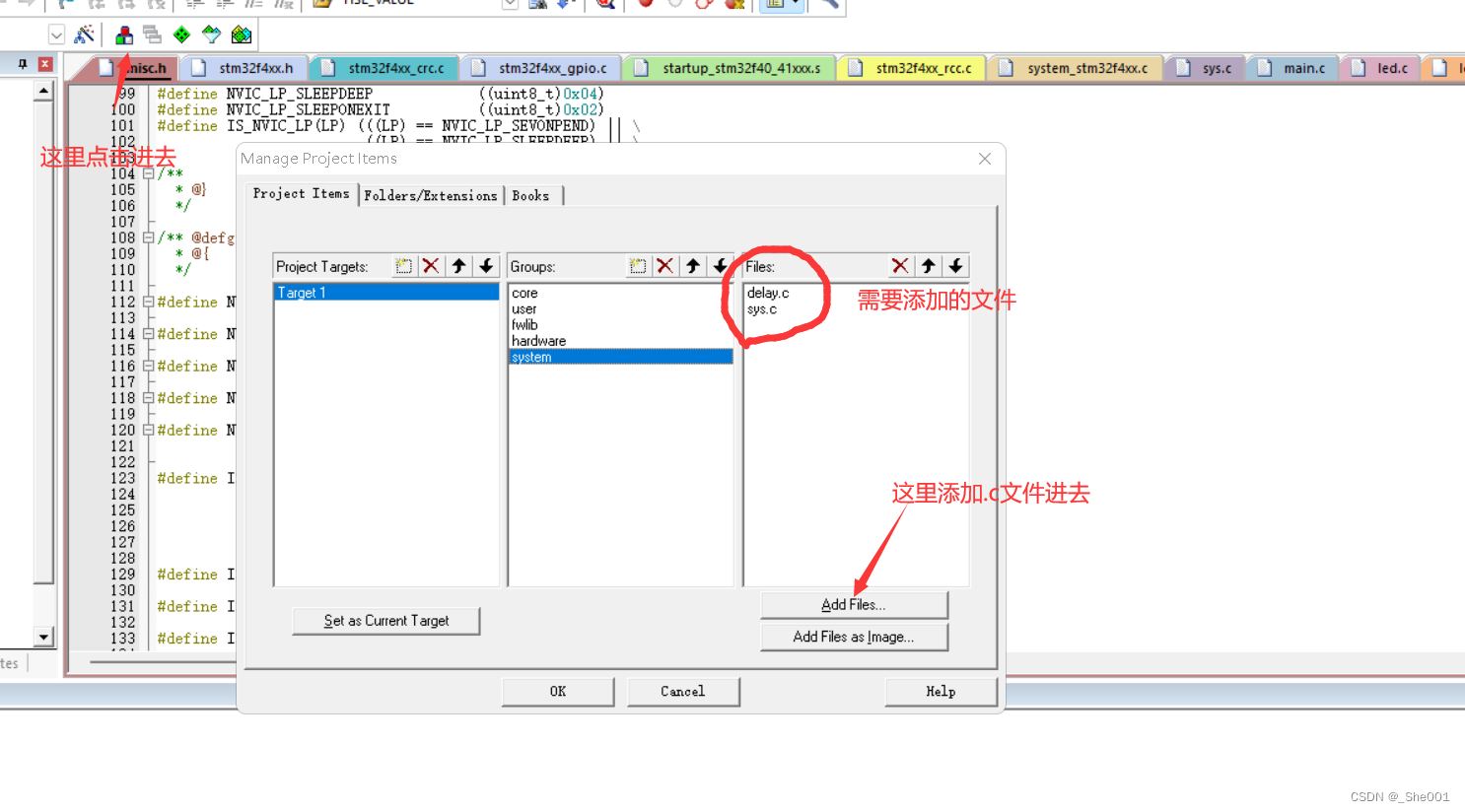Viewport: 1465px width, 812px height.
Task: Select the fwlib group in the Groups list
Action: 525,324
